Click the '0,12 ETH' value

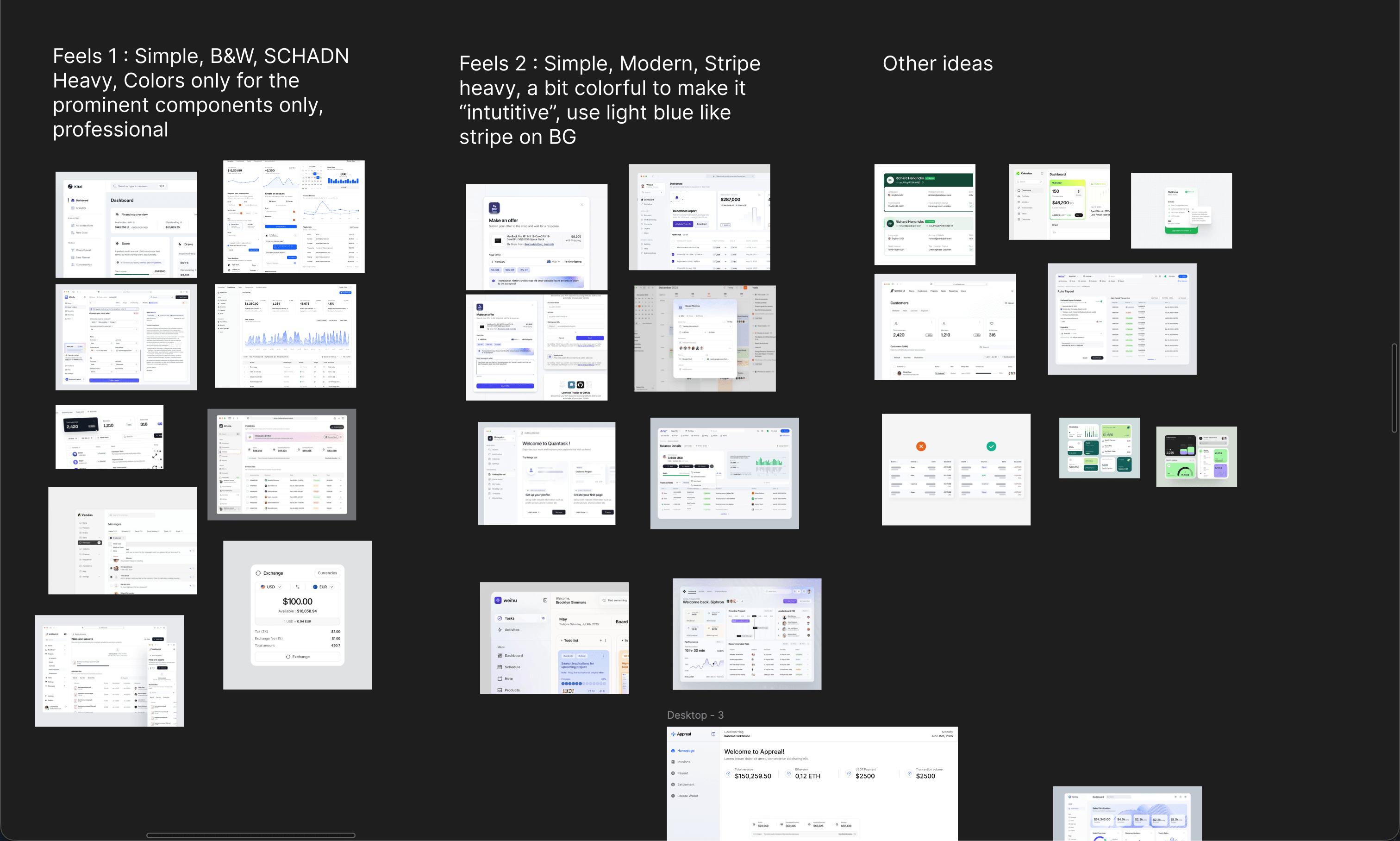[807, 776]
